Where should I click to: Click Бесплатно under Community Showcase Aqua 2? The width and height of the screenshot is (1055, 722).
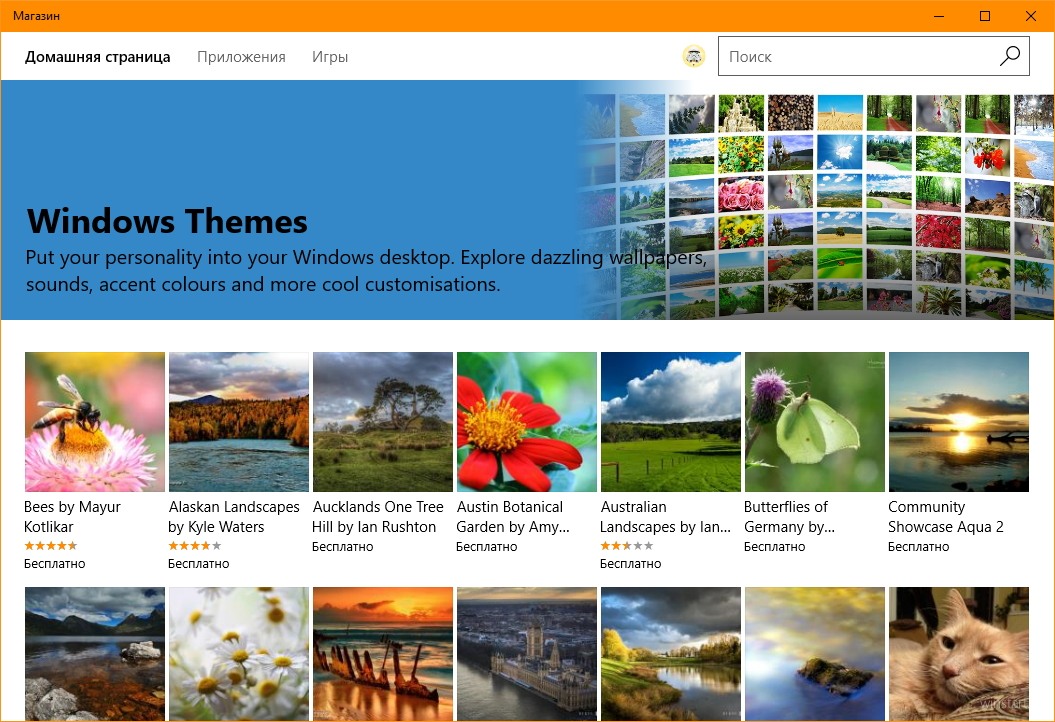point(918,547)
